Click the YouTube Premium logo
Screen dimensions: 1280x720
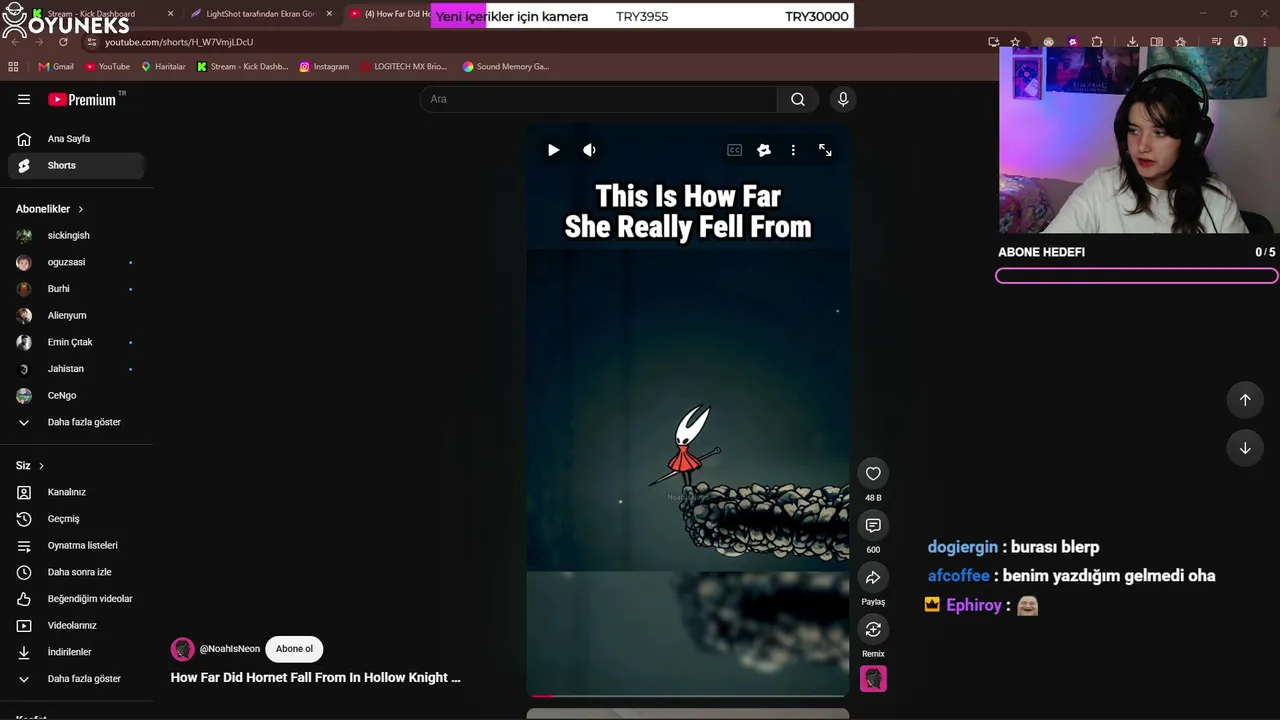[x=82, y=99]
